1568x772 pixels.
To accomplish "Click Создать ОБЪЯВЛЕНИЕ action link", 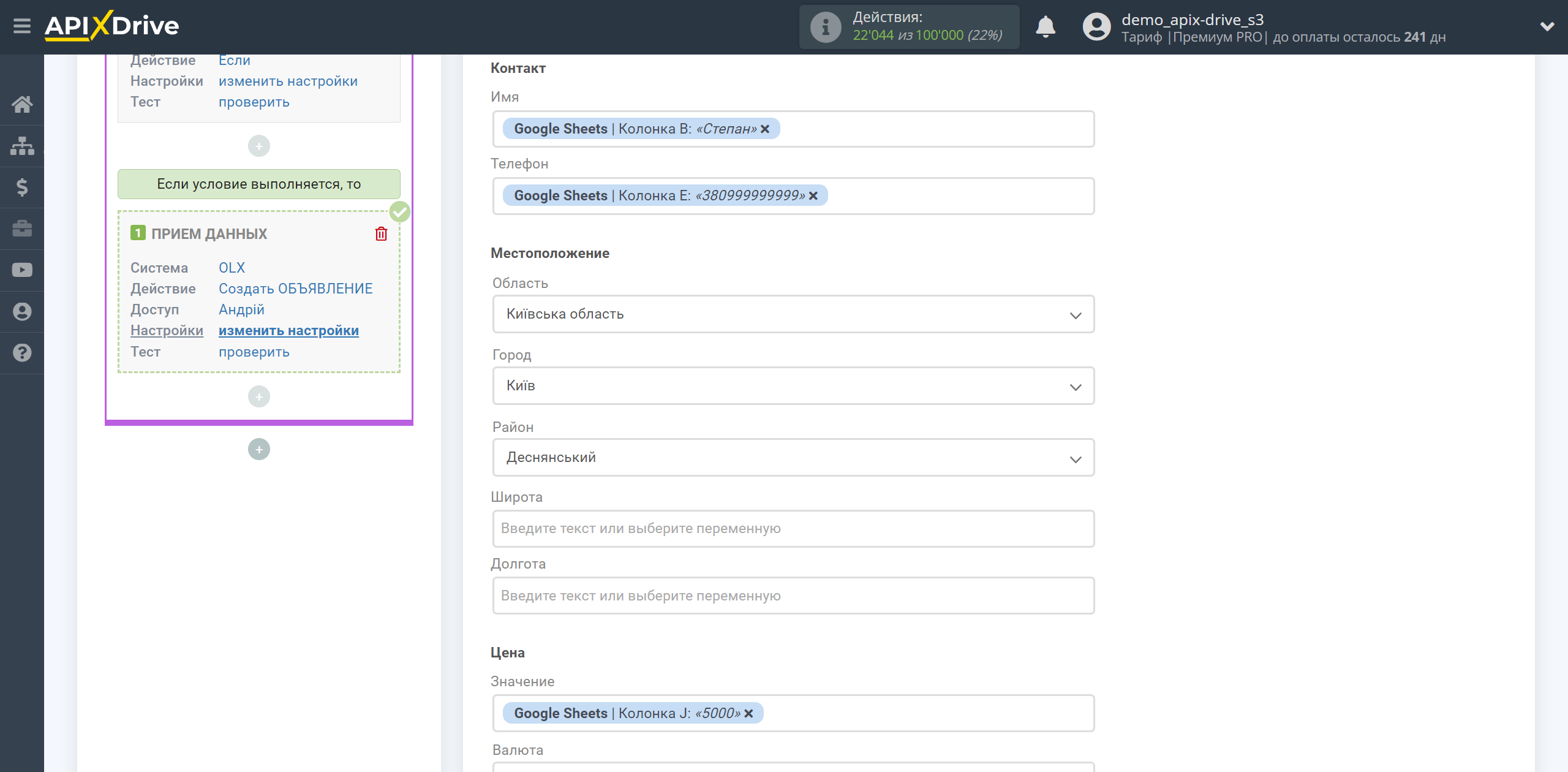I will pos(295,289).
